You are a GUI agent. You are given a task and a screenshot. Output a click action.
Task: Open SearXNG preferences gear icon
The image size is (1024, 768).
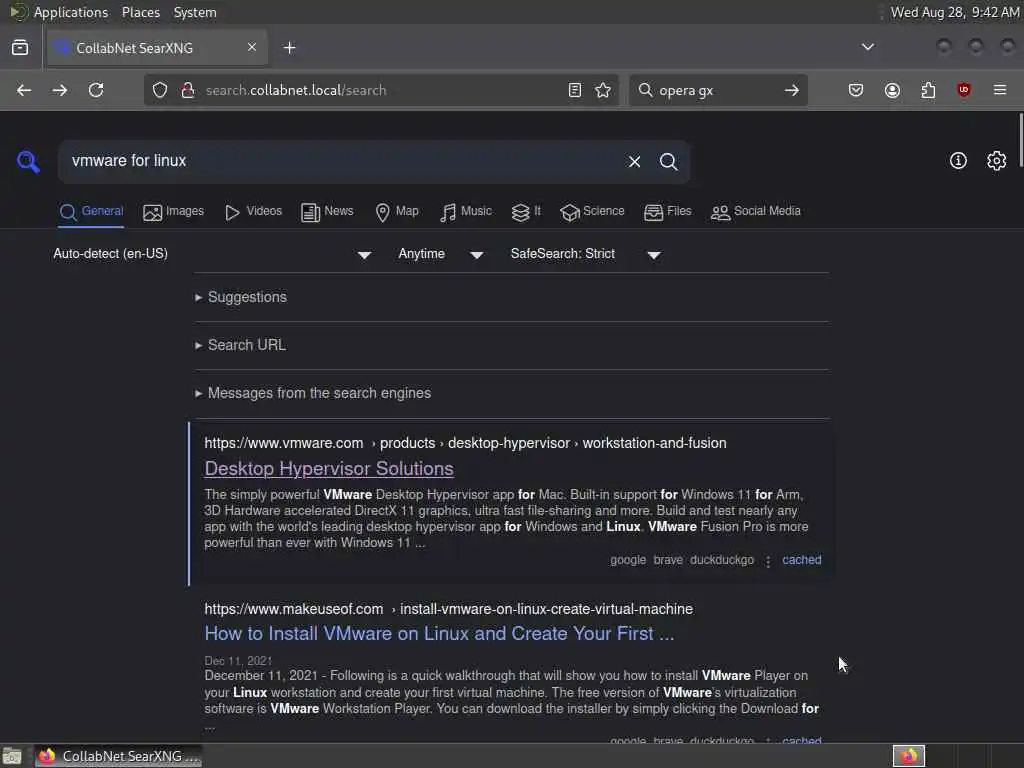point(997,161)
